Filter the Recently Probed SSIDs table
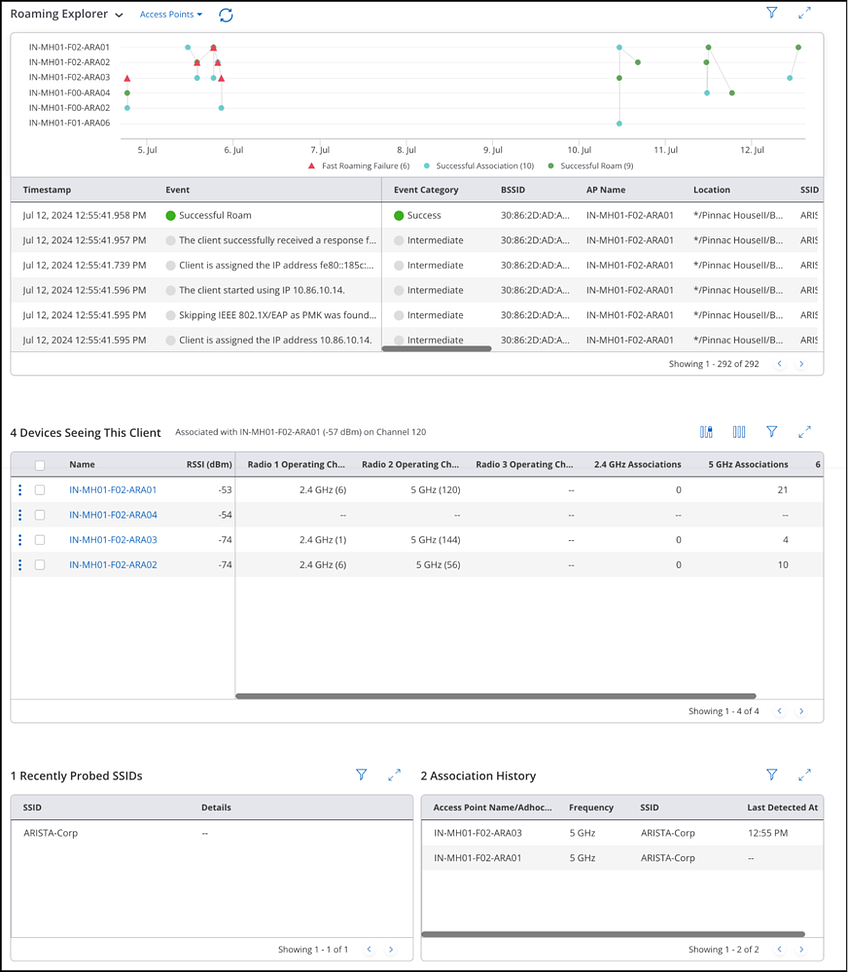 pos(361,774)
